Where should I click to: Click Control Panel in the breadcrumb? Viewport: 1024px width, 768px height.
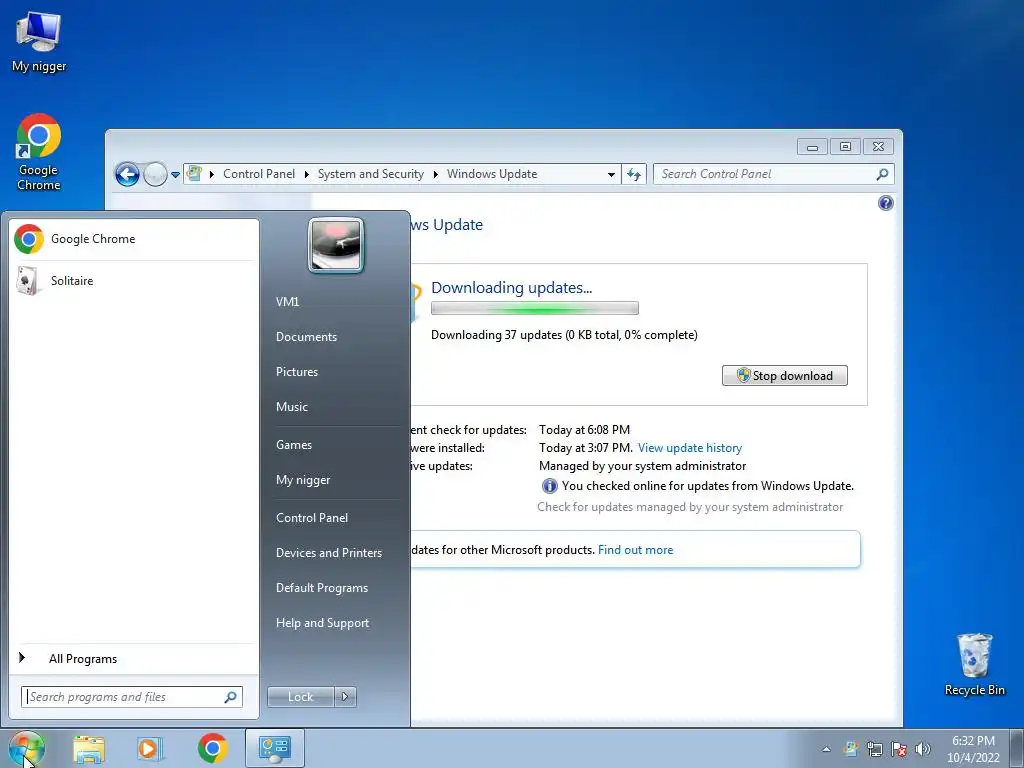259,174
